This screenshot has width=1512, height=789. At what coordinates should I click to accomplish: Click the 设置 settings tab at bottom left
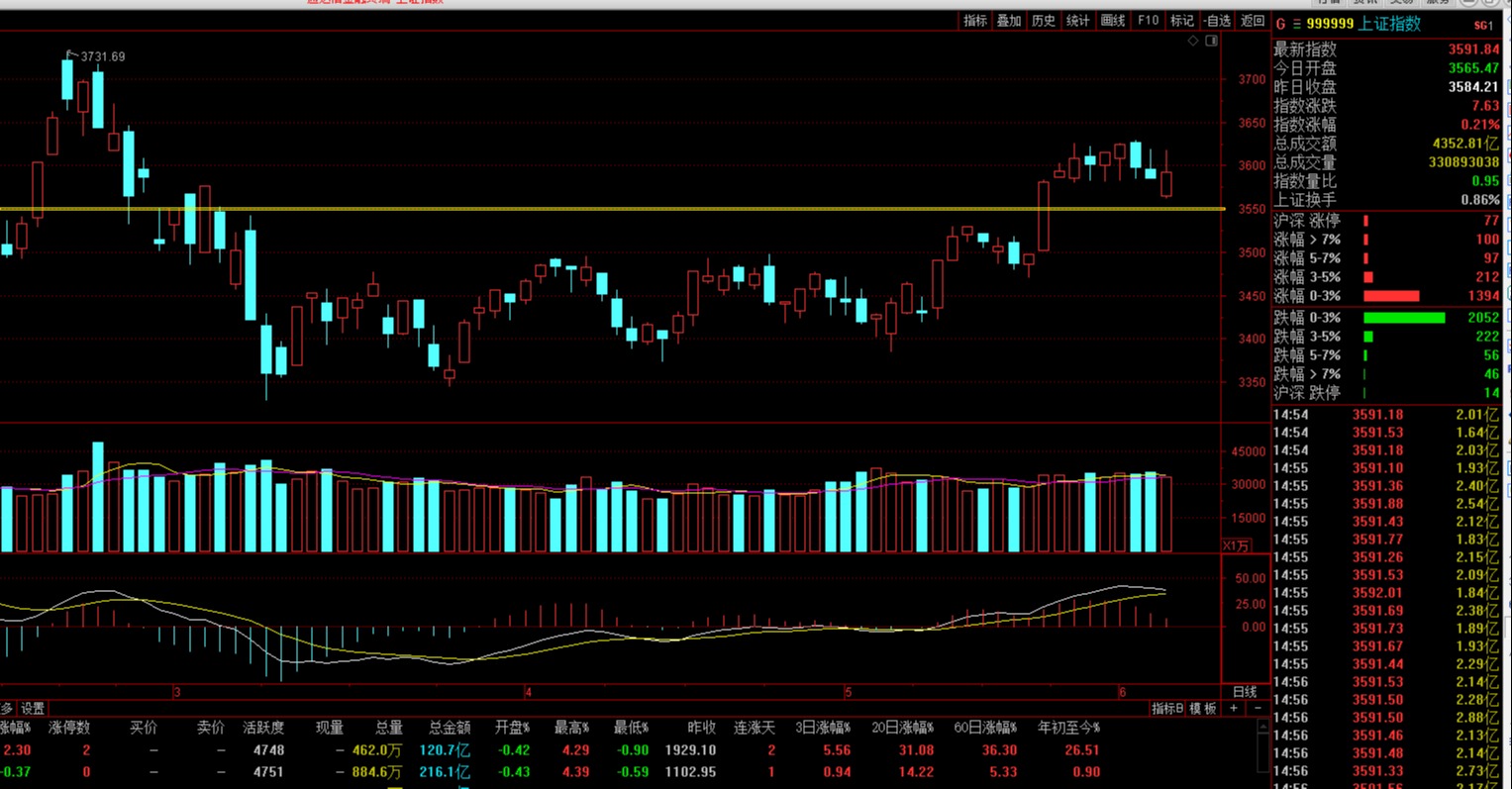click(x=34, y=709)
